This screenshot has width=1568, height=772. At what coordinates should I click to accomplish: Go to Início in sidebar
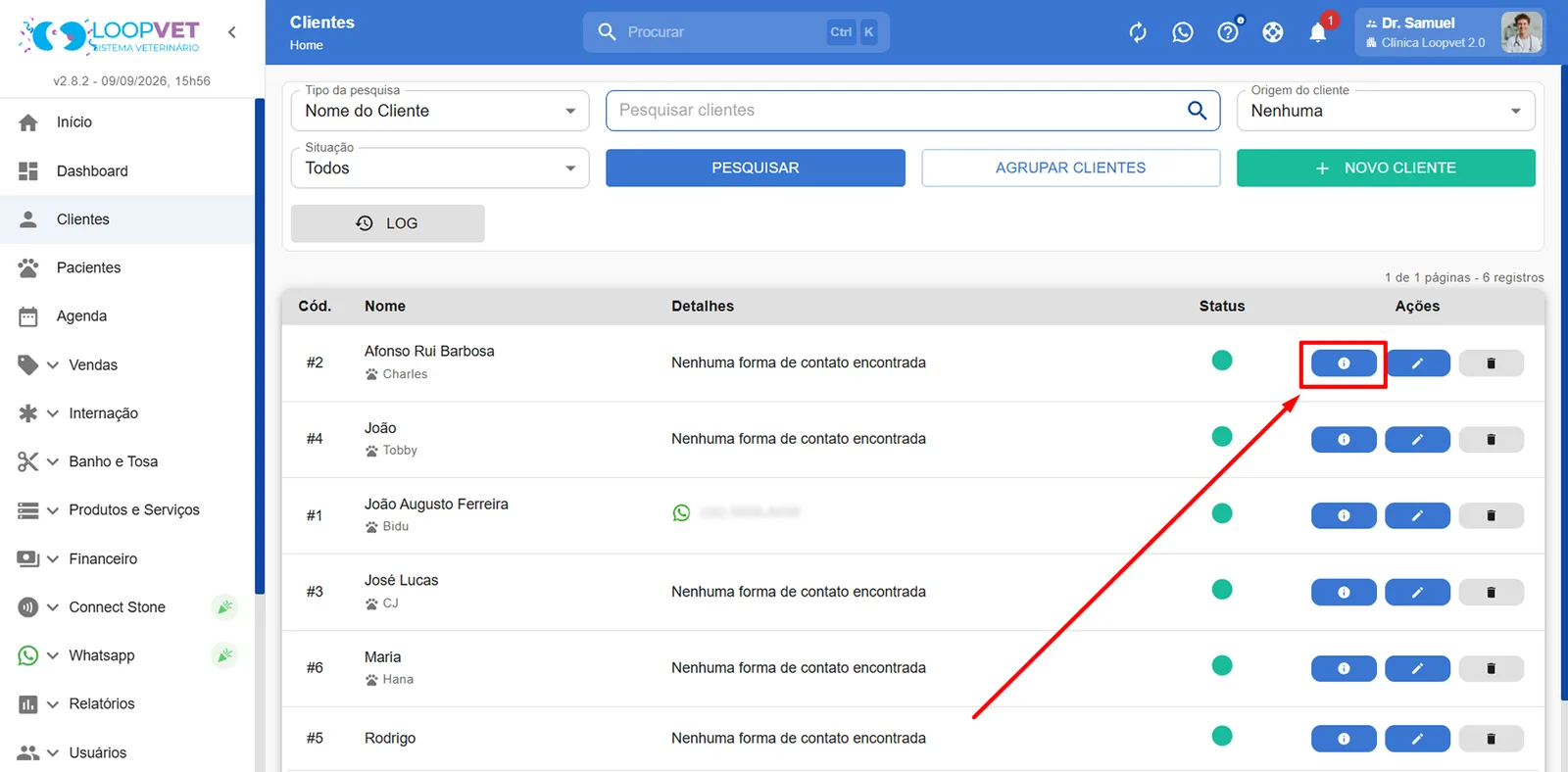[127, 122]
